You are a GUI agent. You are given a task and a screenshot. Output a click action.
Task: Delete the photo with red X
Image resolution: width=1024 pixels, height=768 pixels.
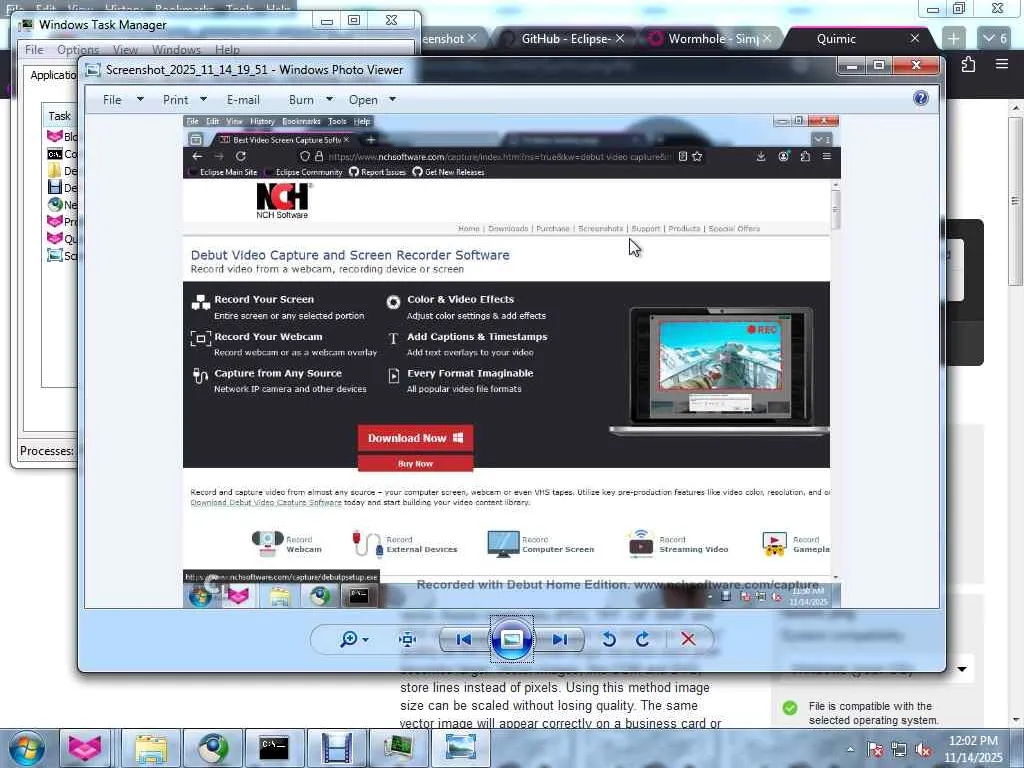coord(688,639)
